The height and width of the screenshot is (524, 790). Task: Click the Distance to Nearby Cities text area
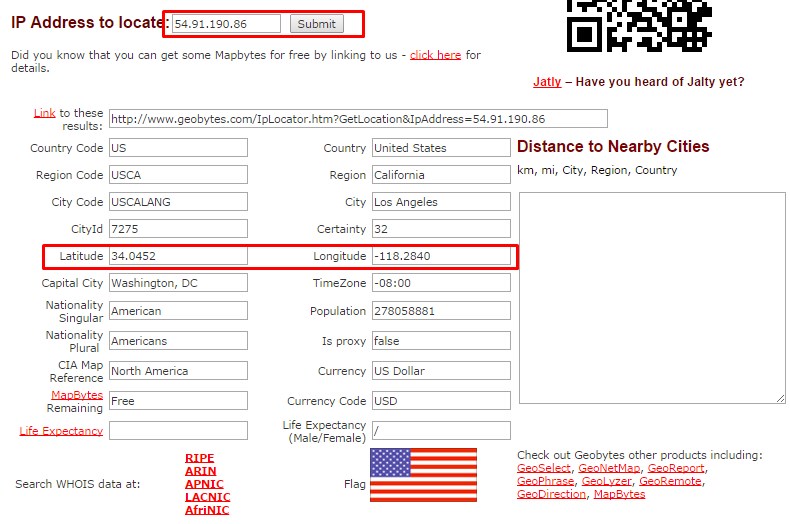652,298
